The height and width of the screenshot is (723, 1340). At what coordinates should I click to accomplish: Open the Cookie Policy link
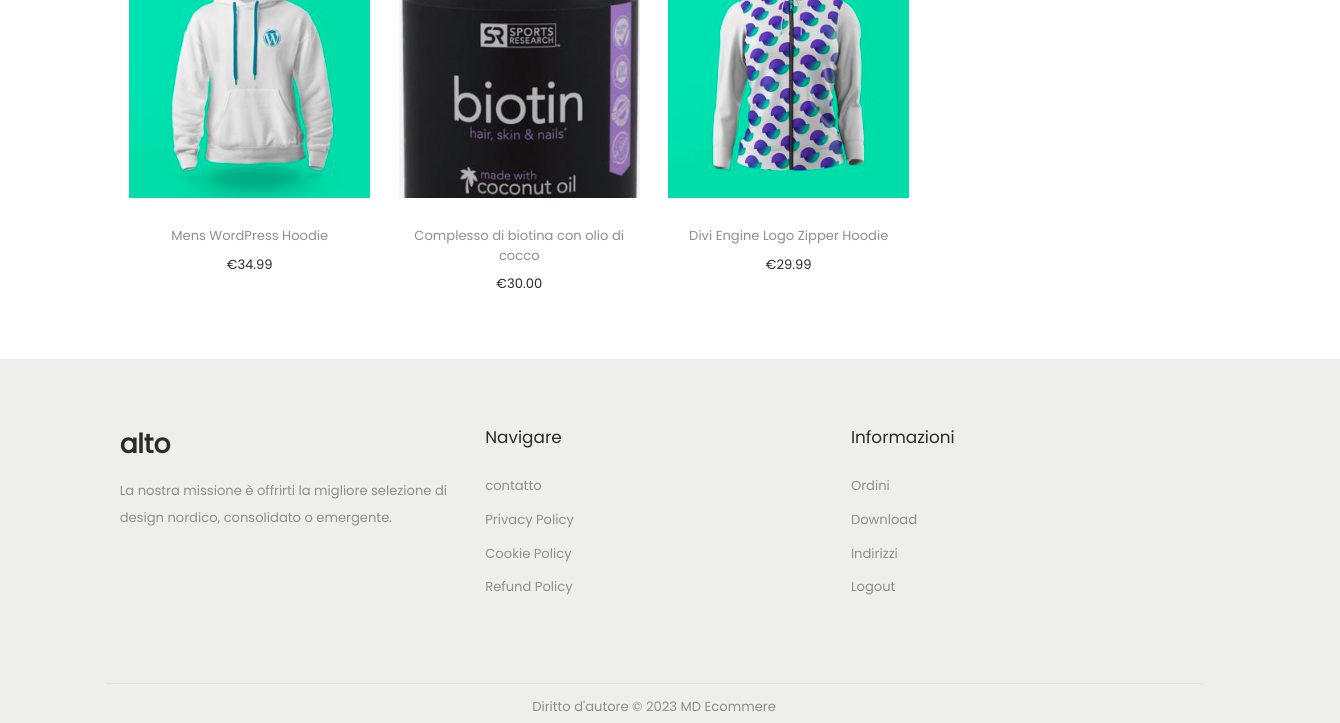coord(528,554)
